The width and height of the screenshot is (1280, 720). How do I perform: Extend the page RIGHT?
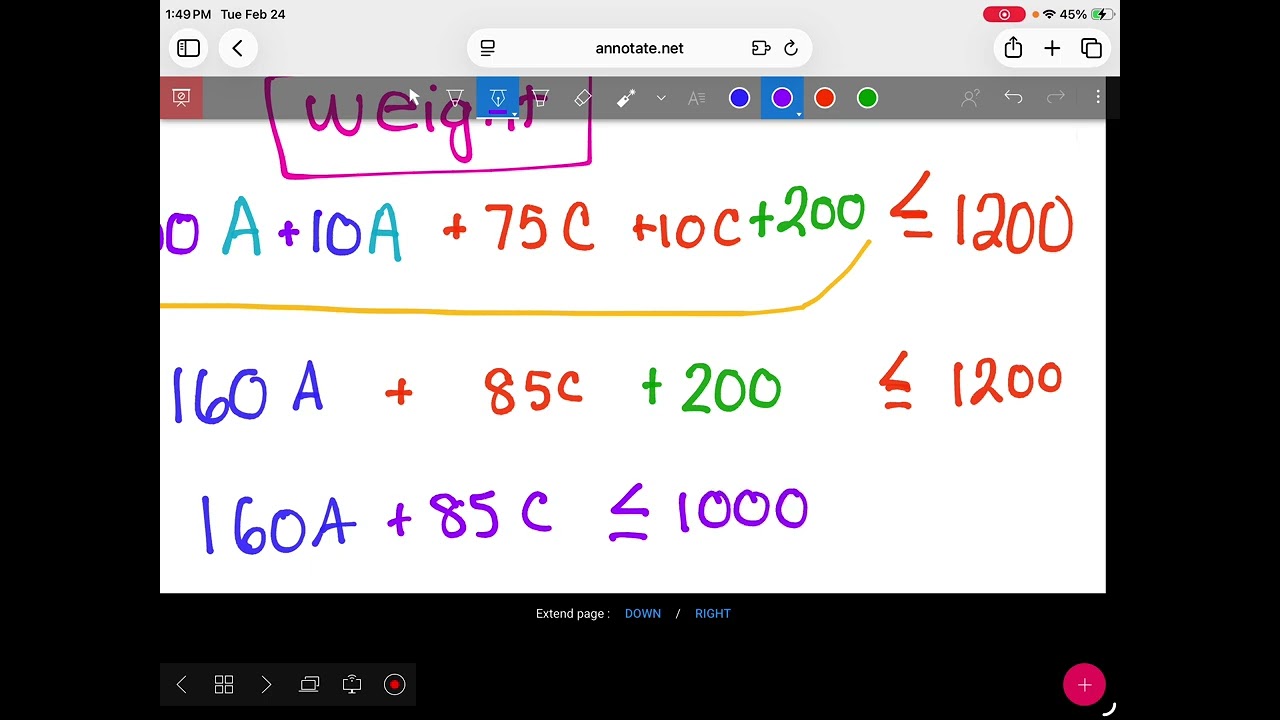coord(713,614)
